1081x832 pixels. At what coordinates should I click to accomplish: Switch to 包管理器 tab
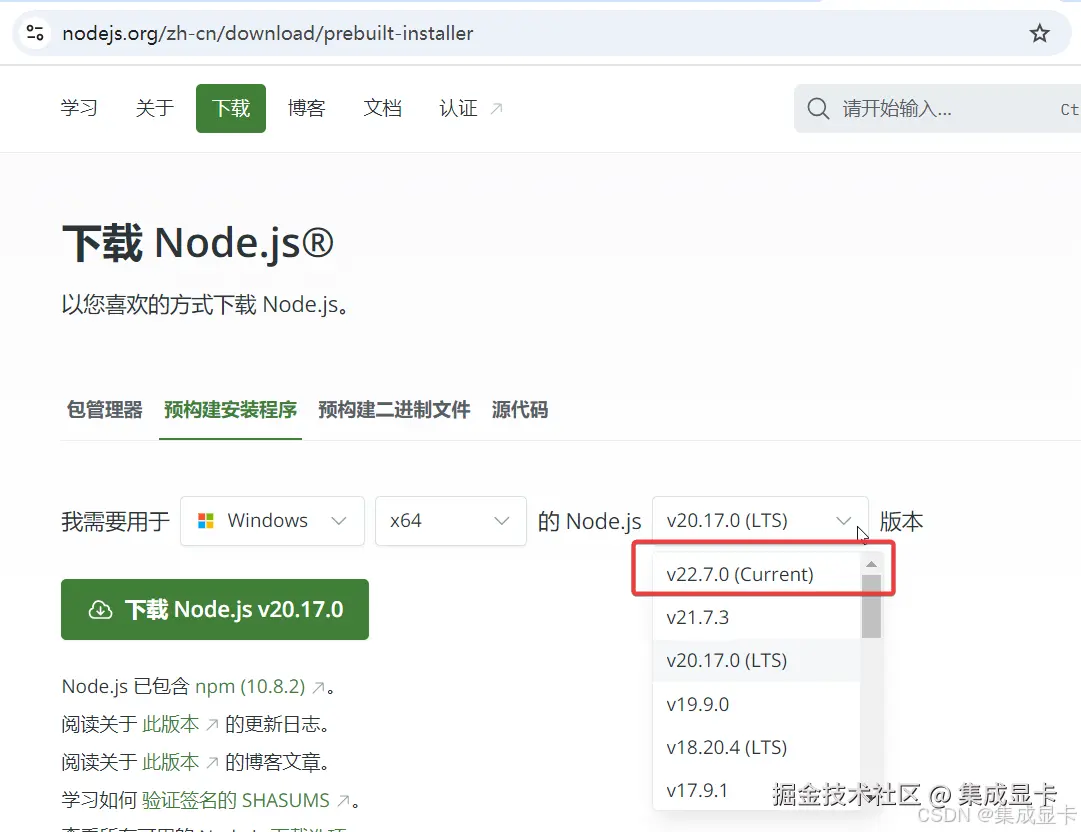pos(104,410)
